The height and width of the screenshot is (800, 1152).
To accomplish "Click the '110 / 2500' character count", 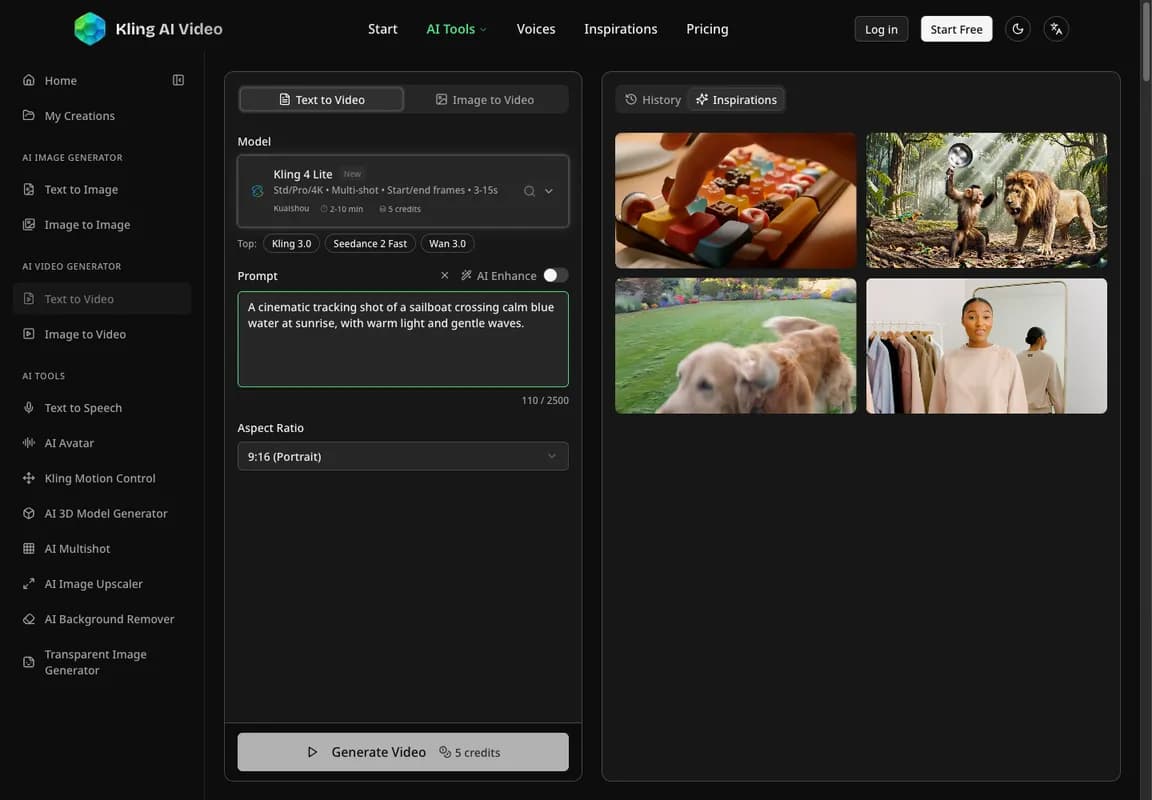I will coord(545,400).
